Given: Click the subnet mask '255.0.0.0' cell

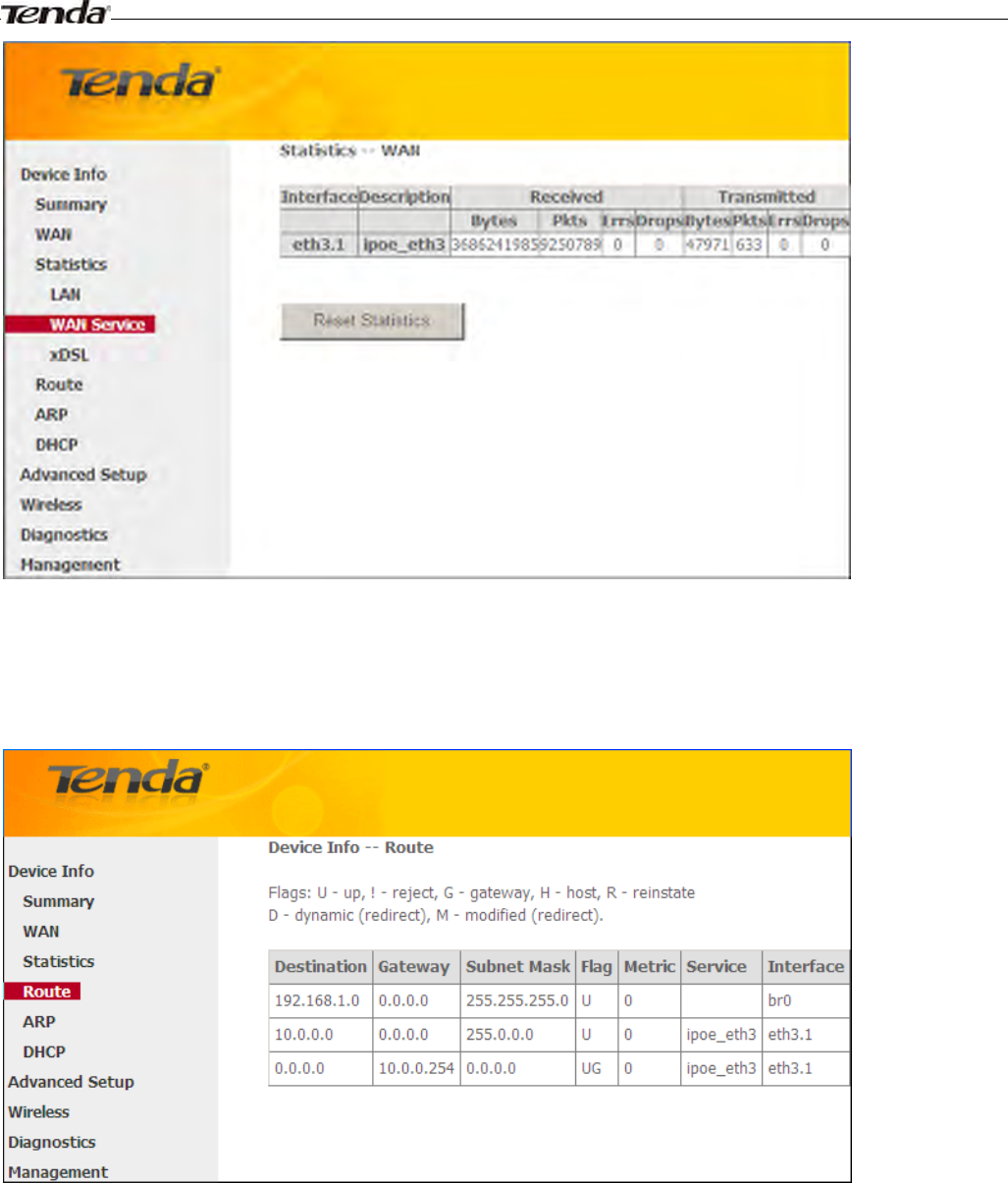Looking at the screenshot, I should 518,1035.
